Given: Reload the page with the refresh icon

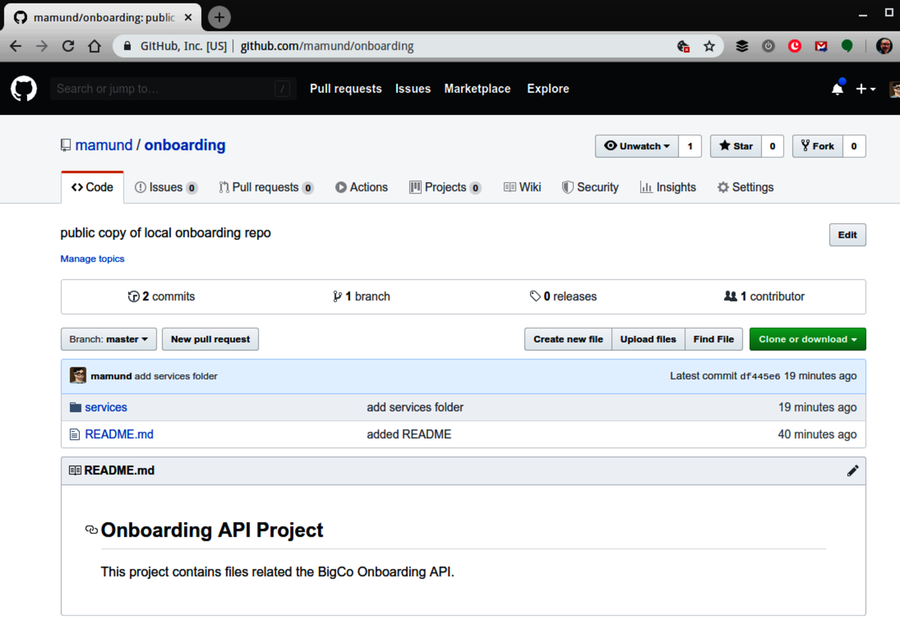Looking at the screenshot, I should point(67,46).
